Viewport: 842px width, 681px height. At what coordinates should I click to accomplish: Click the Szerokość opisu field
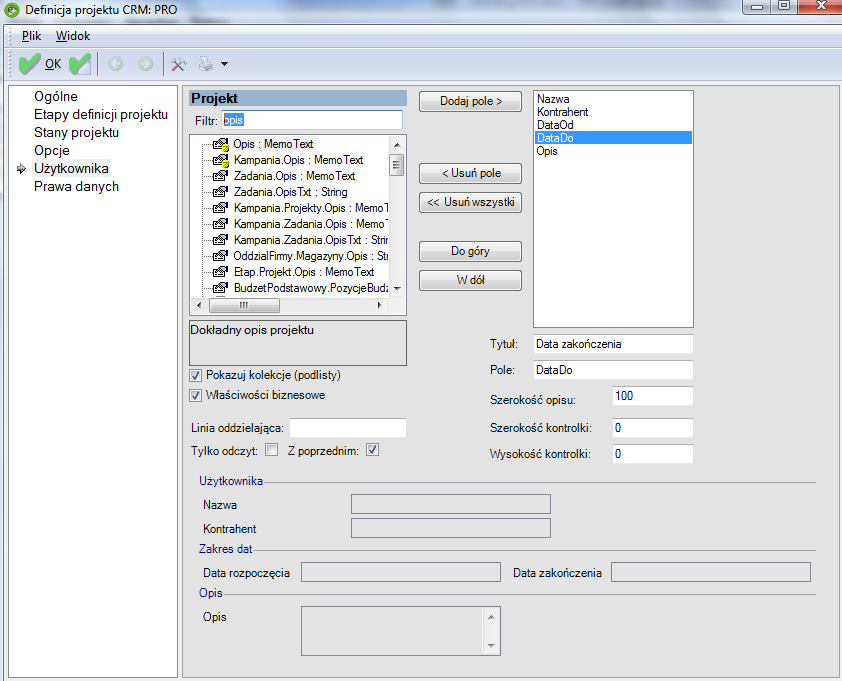pos(652,396)
